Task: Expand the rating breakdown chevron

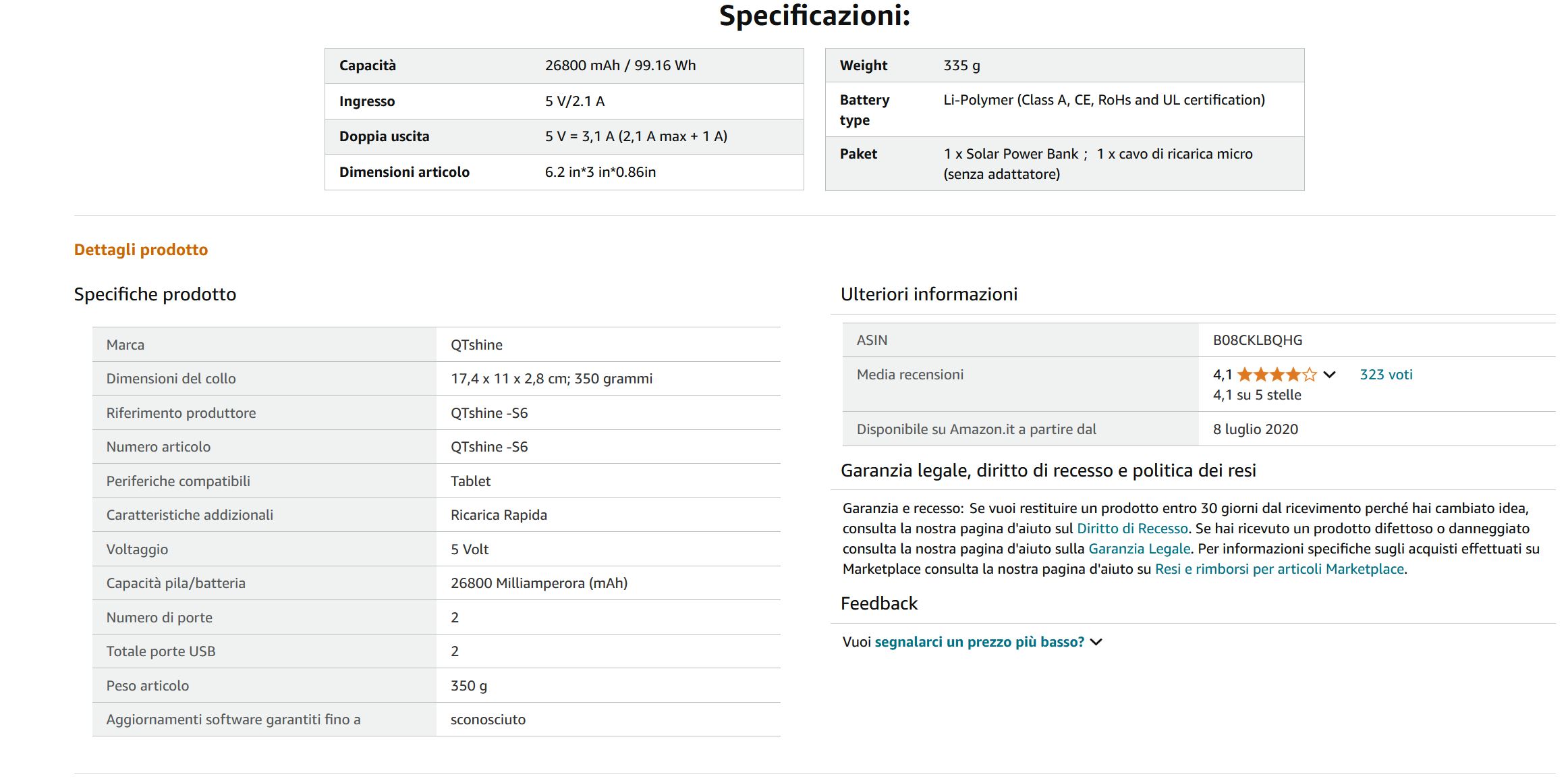Action: coord(1329,375)
